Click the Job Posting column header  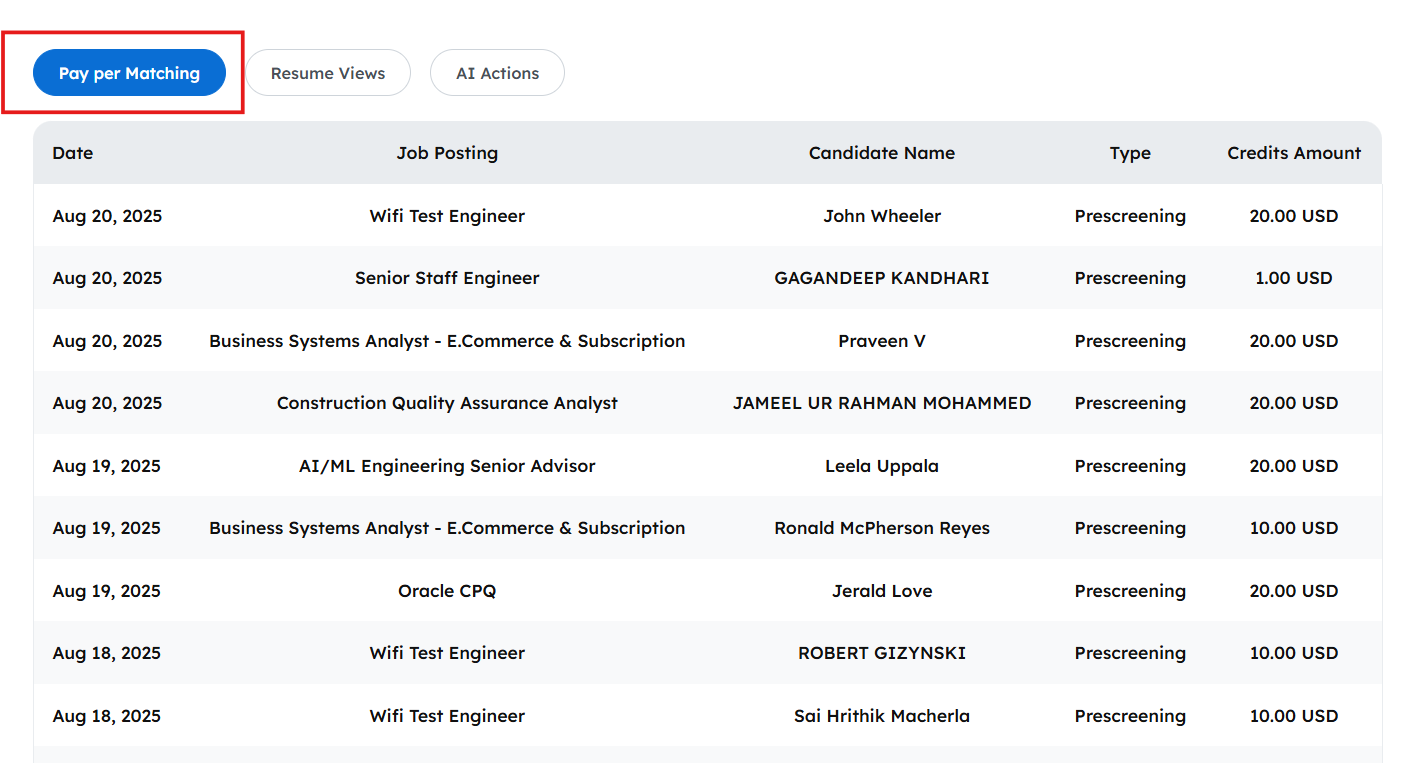(x=447, y=153)
